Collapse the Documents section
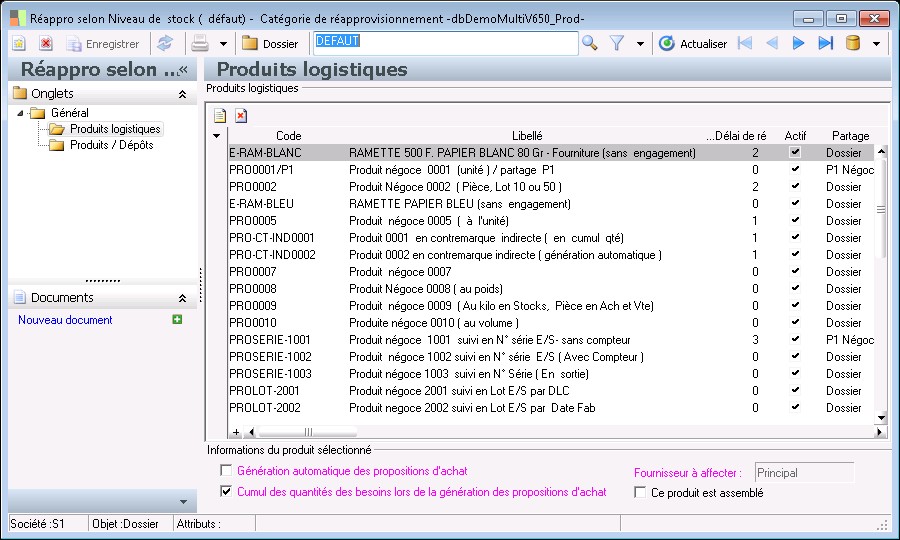Screen dimensions: 900x540 pyautogui.click(x=183, y=298)
